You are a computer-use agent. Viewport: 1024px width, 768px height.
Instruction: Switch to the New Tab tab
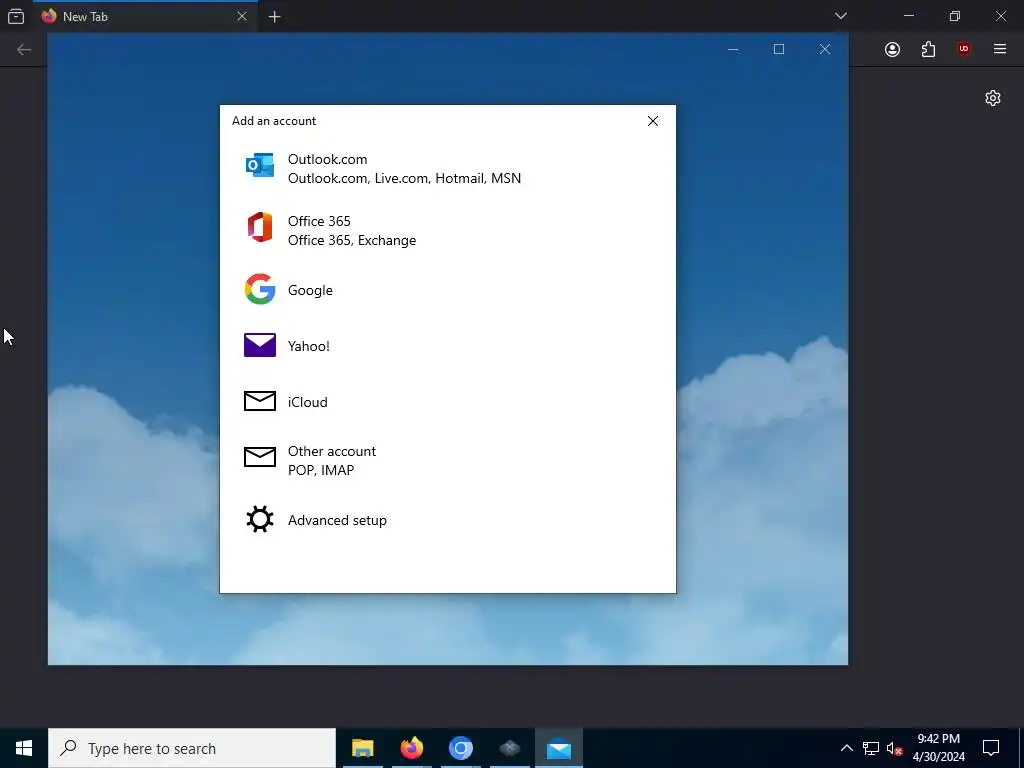pos(145,16)
